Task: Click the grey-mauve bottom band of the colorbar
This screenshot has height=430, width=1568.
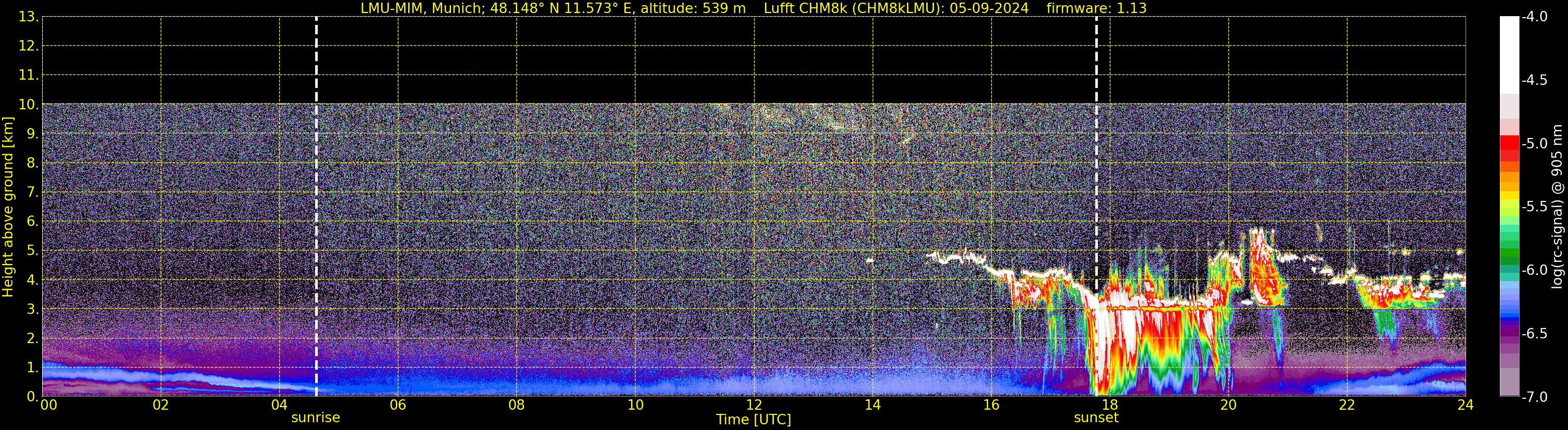Action: pyautogui.click(x=1510, y=382)
